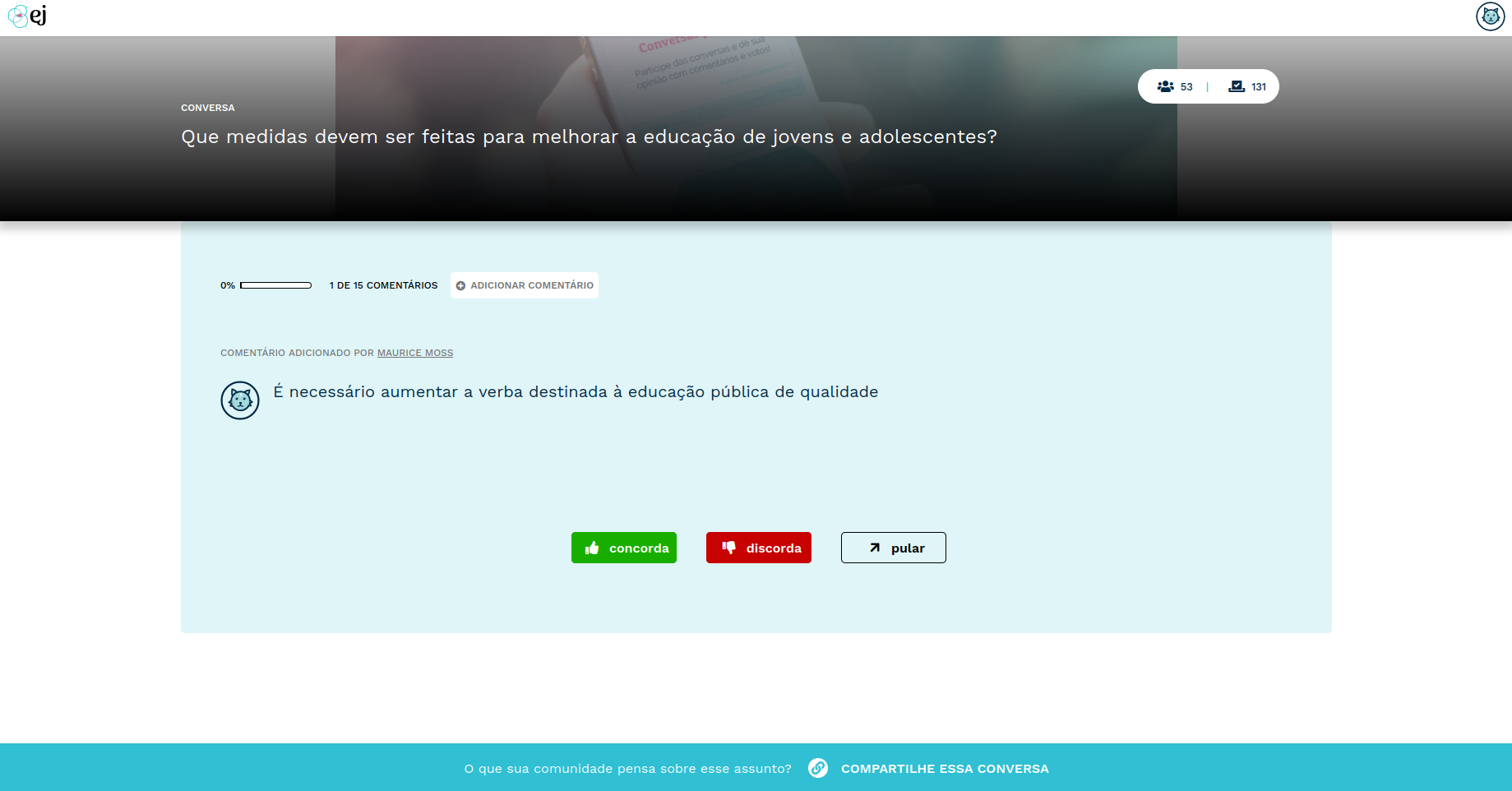Click Compartilhe Essa Conversa link
Image resolution: width=1512 pixels, height=791 pixels.
(945, 769)
